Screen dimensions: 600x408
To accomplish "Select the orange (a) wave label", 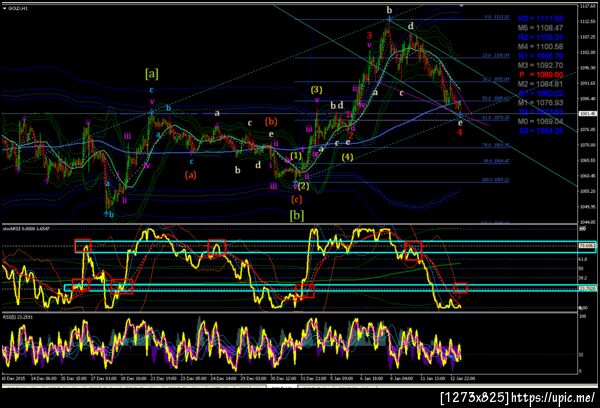I will 191,175.
